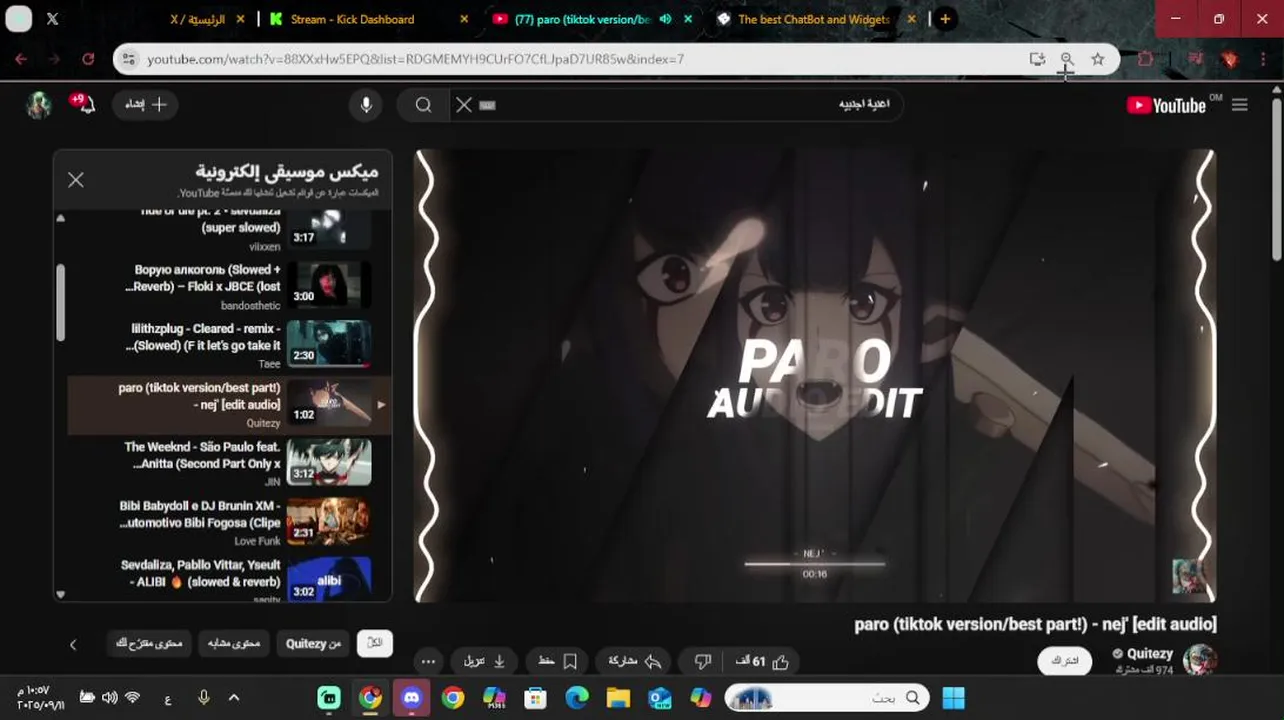View site information icon beside URL
This screenshot has width=1284, height=720.
[128, 59]
